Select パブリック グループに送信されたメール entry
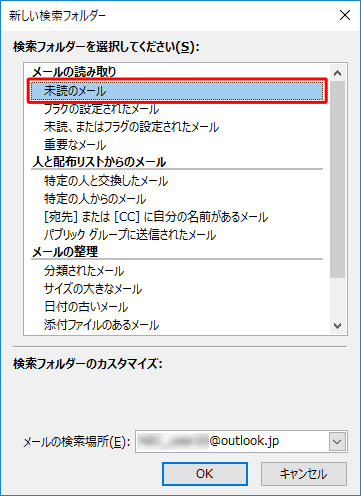This screenshot has height=496, width=361. [177, 235]
